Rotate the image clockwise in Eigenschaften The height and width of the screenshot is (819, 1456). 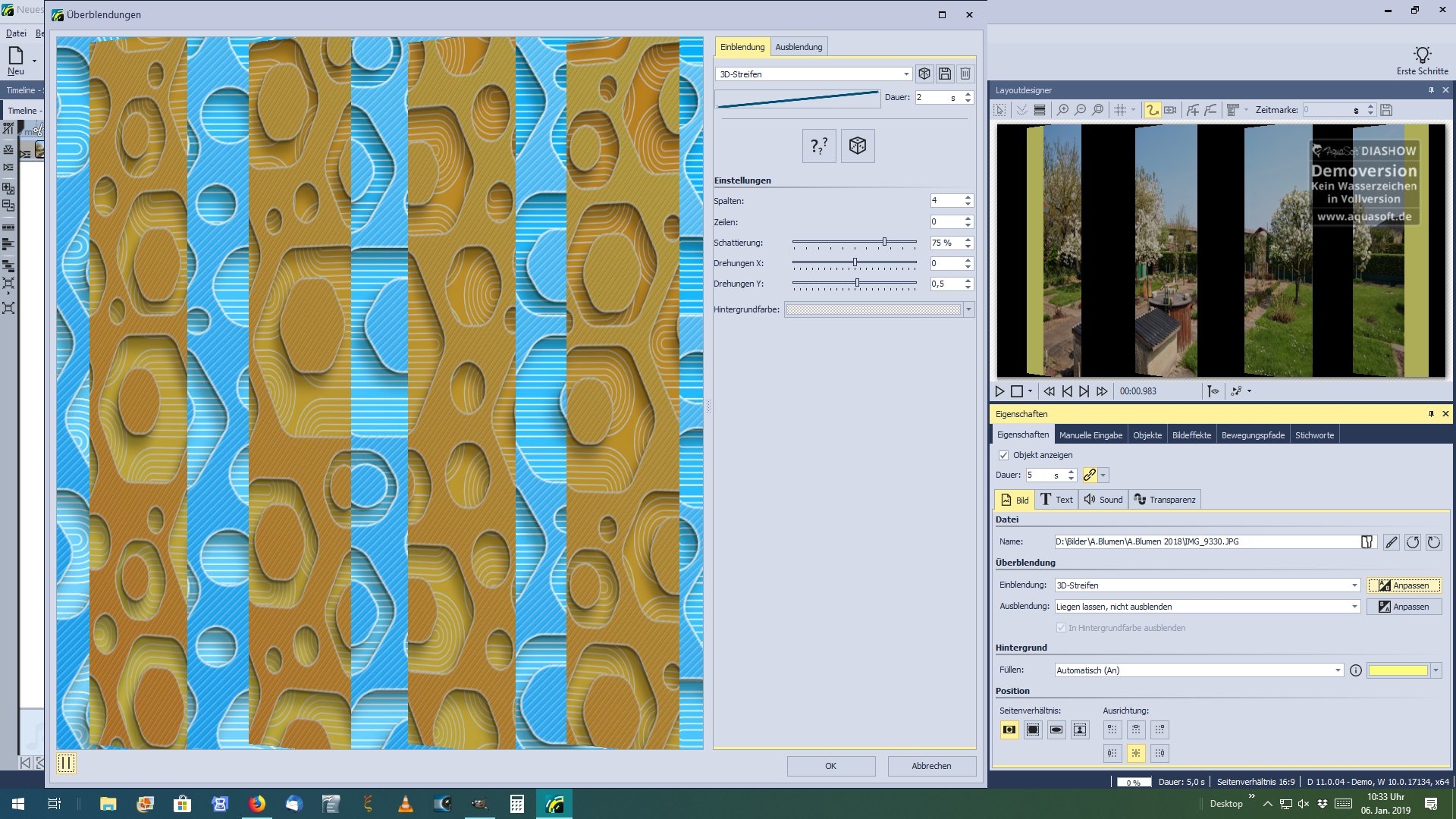[x=1433, y=542]
